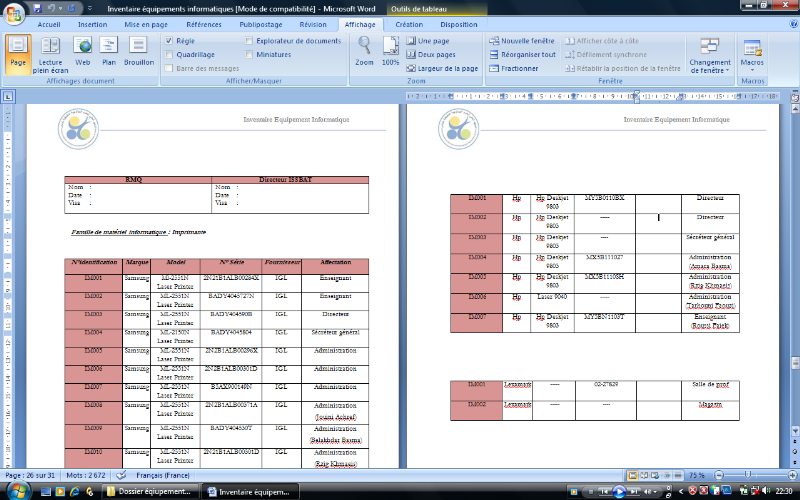
Task: Enable the Quadrillage checkbox
Action: [169, 54]
